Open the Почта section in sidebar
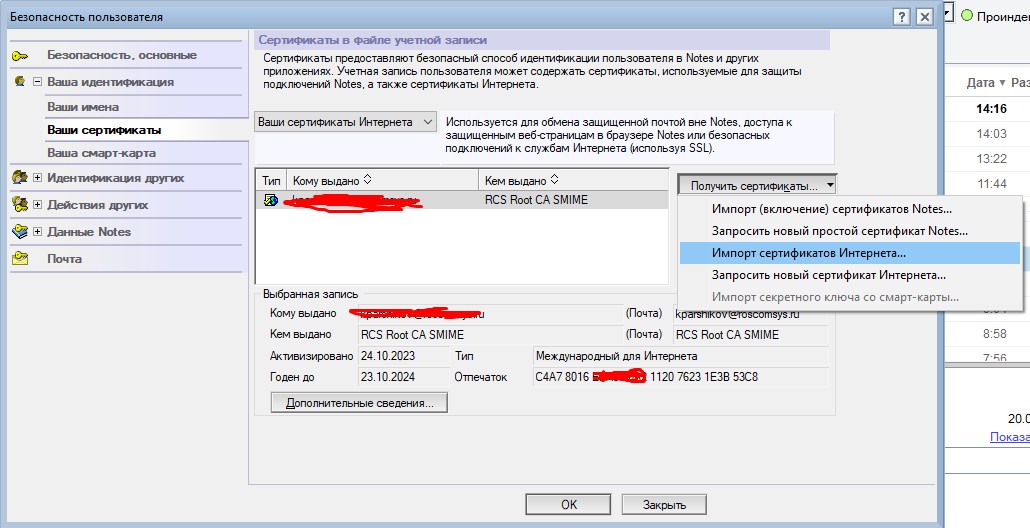 (x=64, y=259)
